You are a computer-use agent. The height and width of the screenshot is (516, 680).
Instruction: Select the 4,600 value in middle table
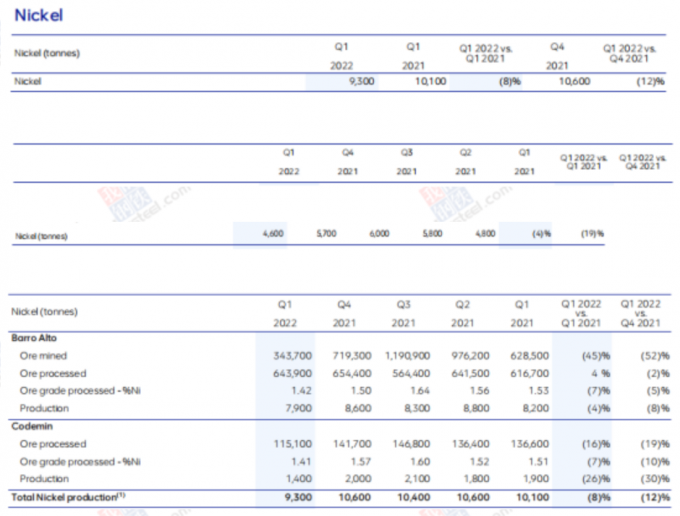click(x=274, y=233)
